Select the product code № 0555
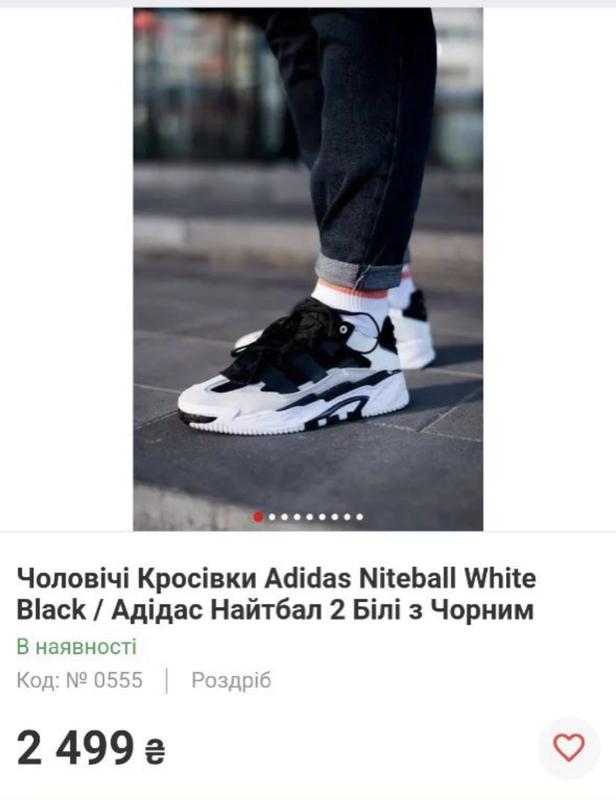Image resolution: width=616 pixels, height=800 pixels. coord(80,681)
